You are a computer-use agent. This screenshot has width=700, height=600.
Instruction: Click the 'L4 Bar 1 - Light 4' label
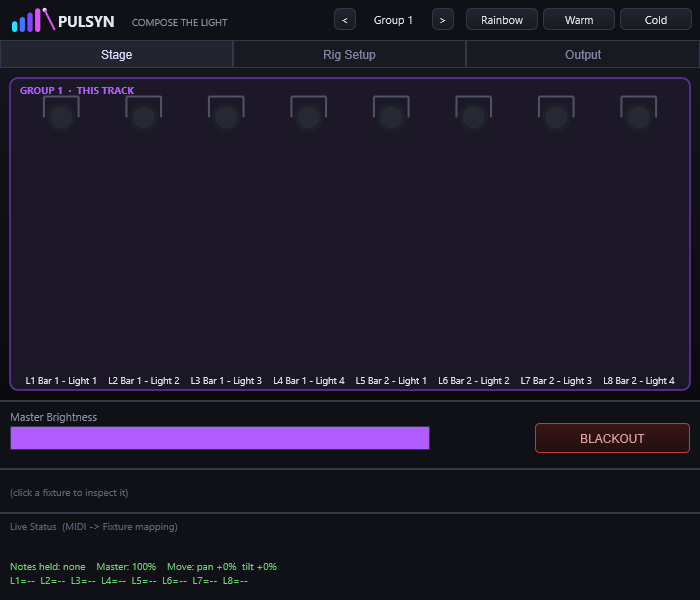click(x=309, y=381)
